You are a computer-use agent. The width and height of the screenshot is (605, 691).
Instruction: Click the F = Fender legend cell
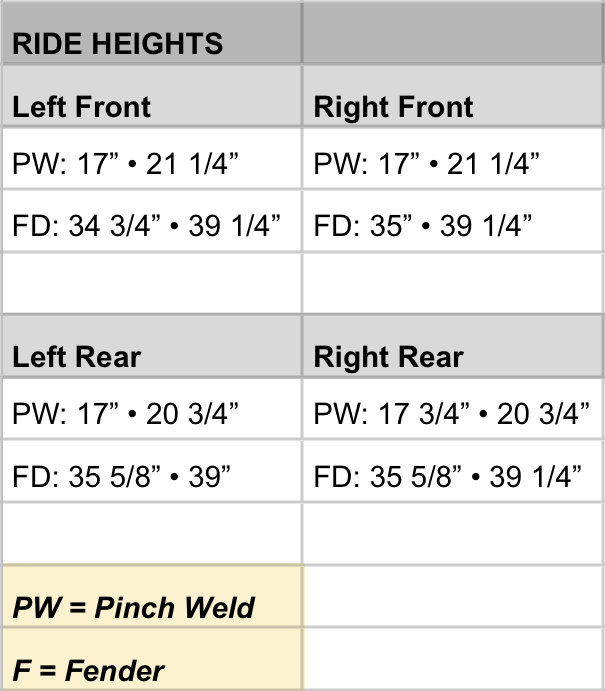click(x=152, y=659)
